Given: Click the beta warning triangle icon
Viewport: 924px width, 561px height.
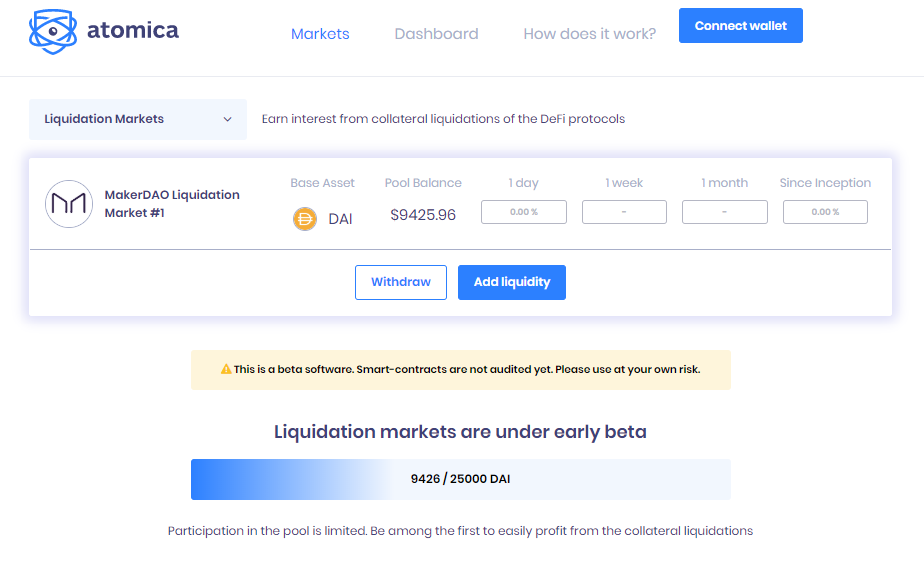Looking at the screenshot, I should [x=226, y=370].
